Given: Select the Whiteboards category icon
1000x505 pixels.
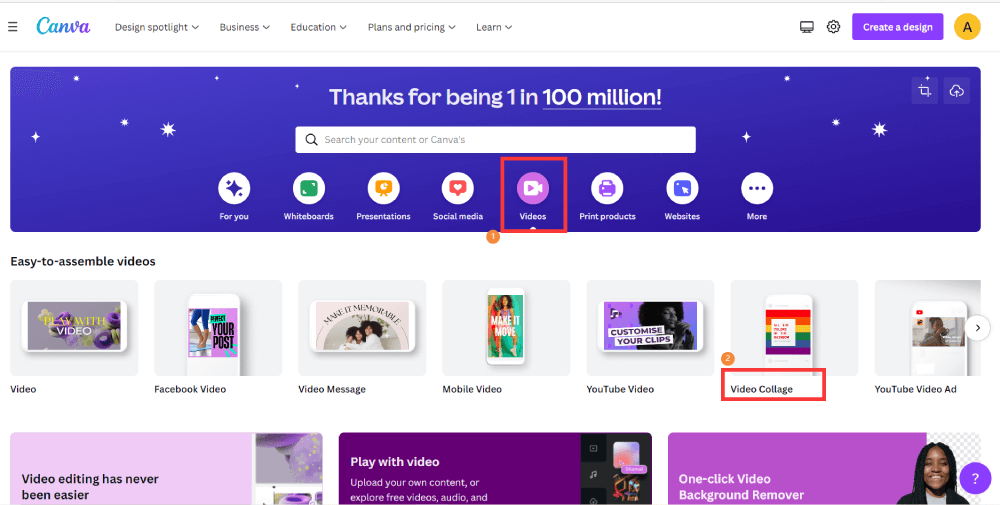Looking at the screenshot, I should (x=309, y=188).
